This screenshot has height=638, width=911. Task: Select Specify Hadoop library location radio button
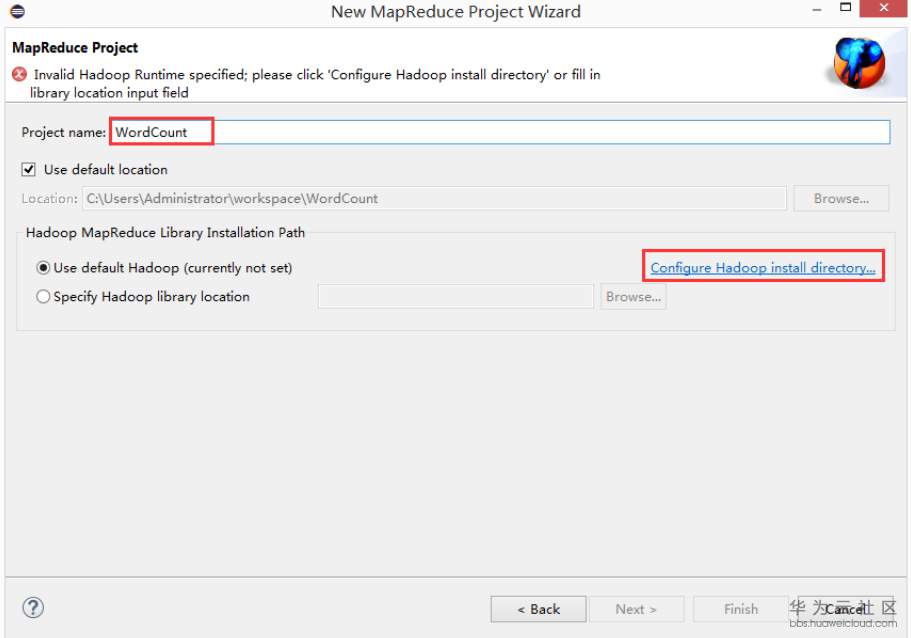coord(43,297)
